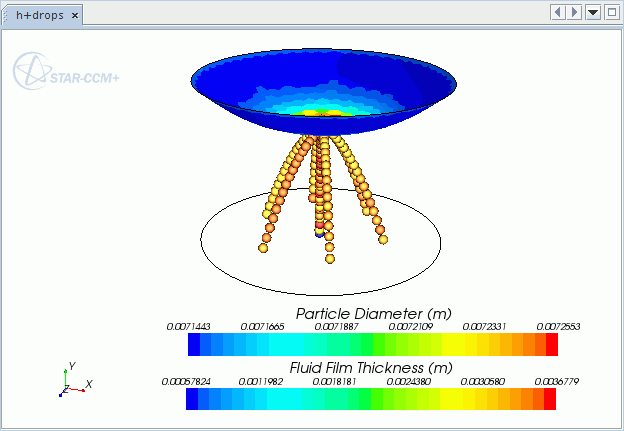The height and width of the screenshot is (431, 624).
Task: Click the Particle Diameter (m) legend title
Action: [x=371, y=314]
